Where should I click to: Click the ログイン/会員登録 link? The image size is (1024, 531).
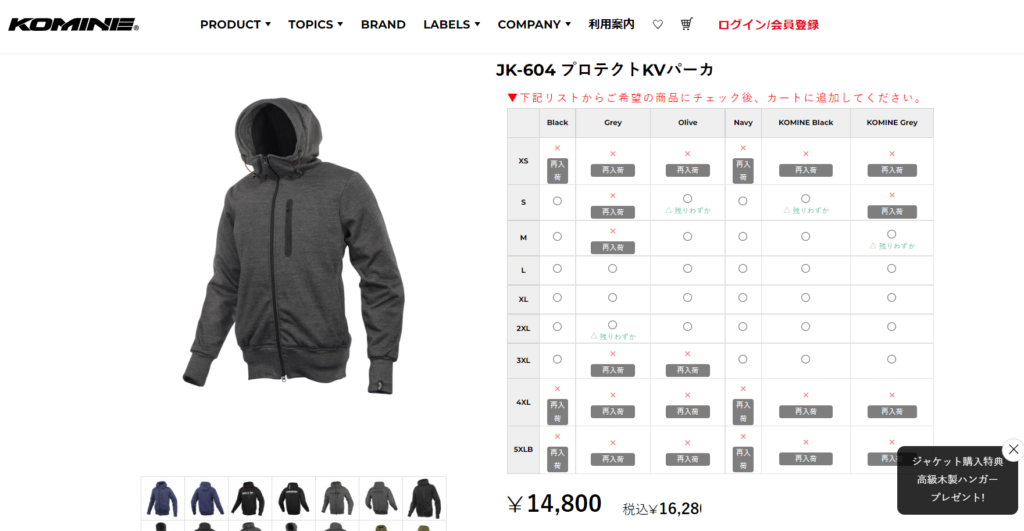click(768, 25)
